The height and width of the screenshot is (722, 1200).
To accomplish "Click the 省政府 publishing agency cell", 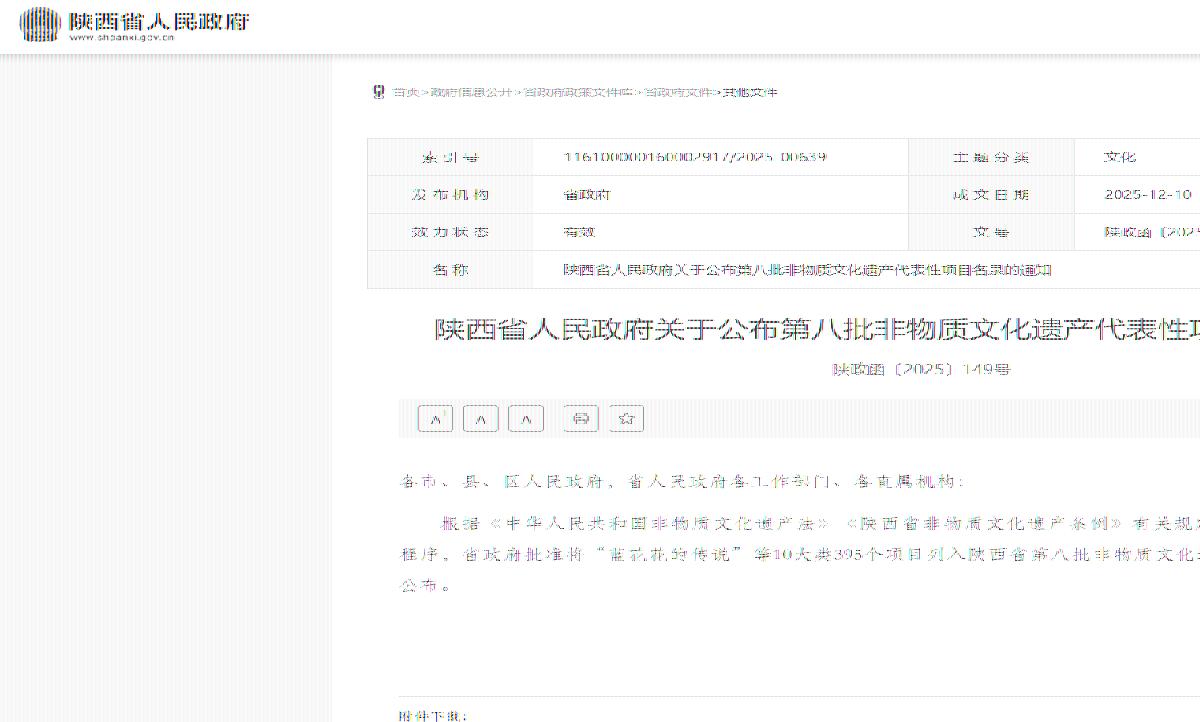I will (x=587, y=195).
